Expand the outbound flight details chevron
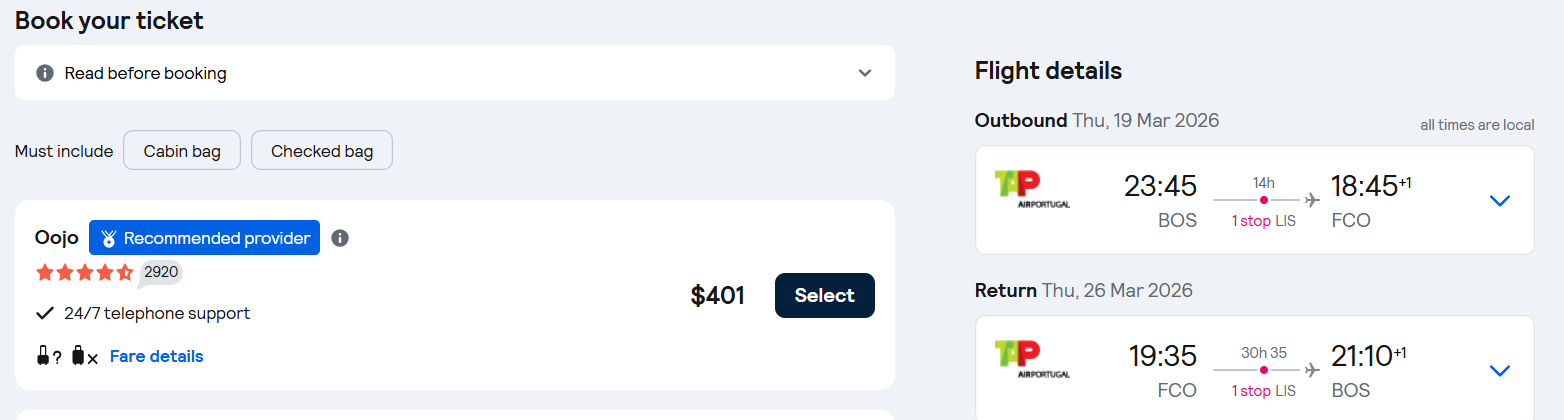The width and height of the screenshot is (1564, 420). 1499,201
